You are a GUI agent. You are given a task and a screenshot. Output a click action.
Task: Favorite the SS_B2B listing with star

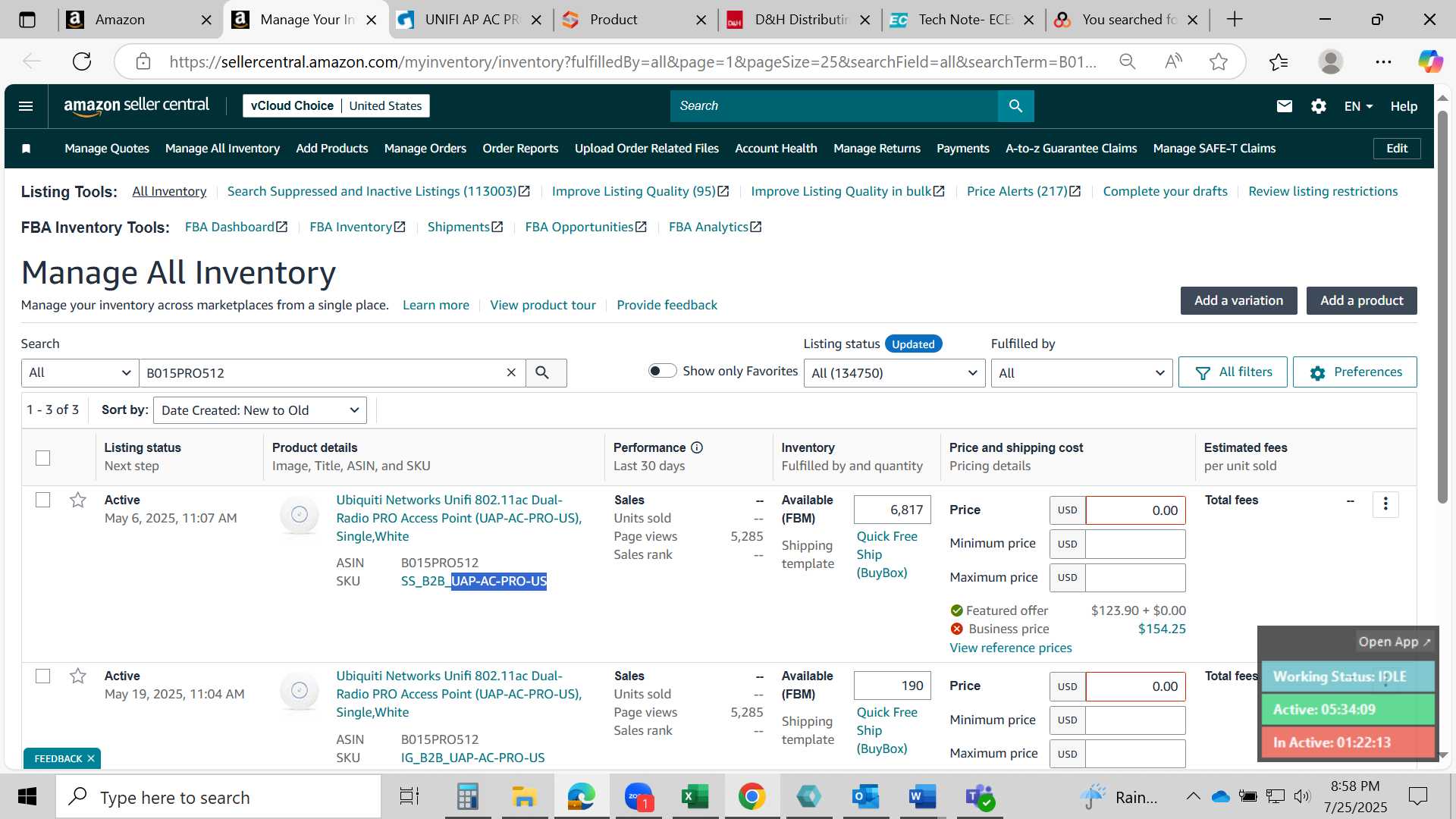(x=77, y=500)
